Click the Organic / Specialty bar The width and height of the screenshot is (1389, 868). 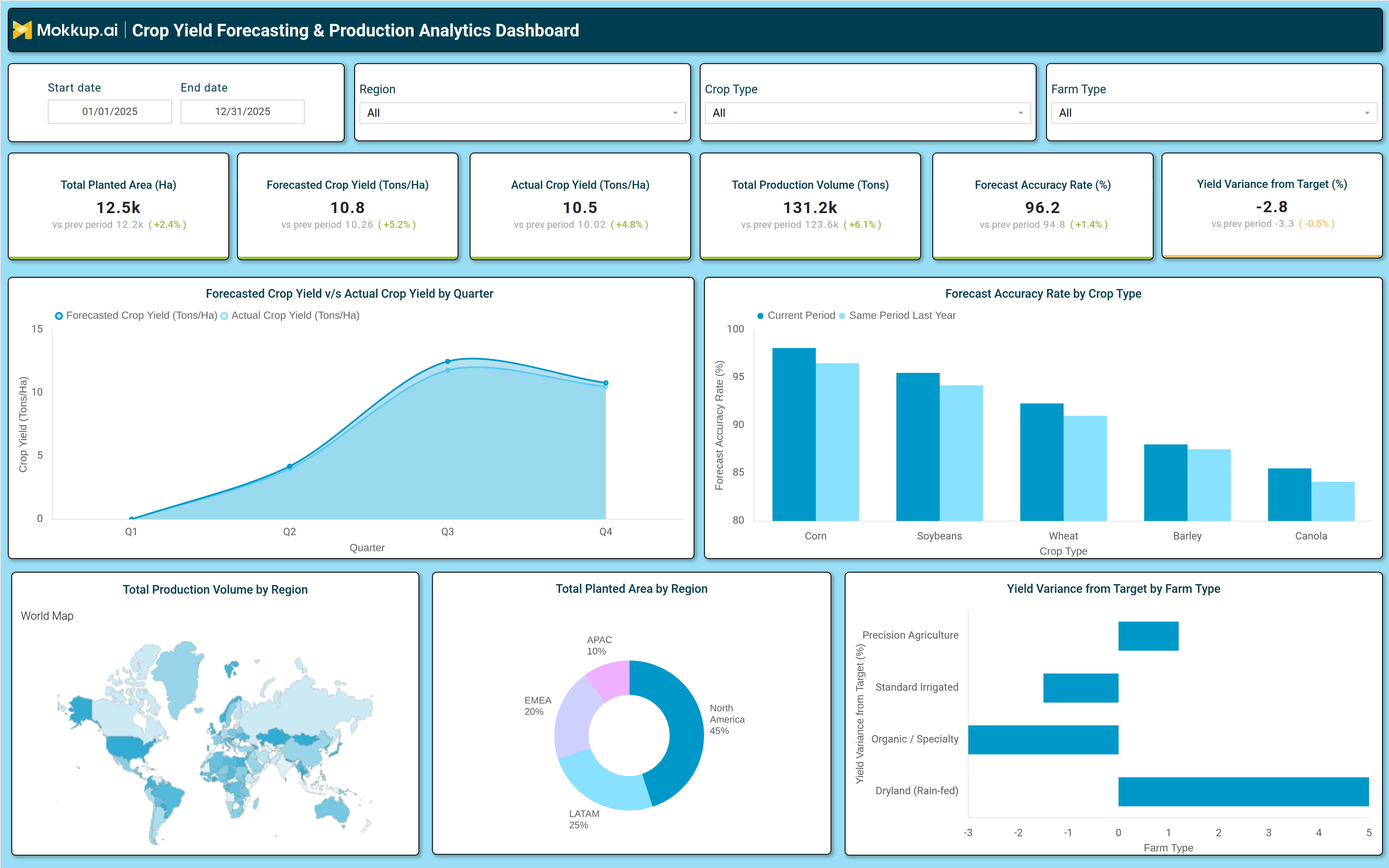point(1043,740)
